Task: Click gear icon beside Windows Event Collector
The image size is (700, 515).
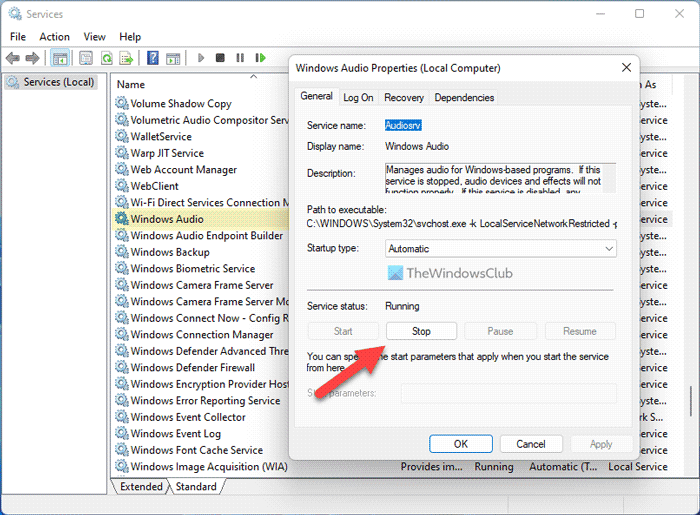Action: tap(122, 417)
